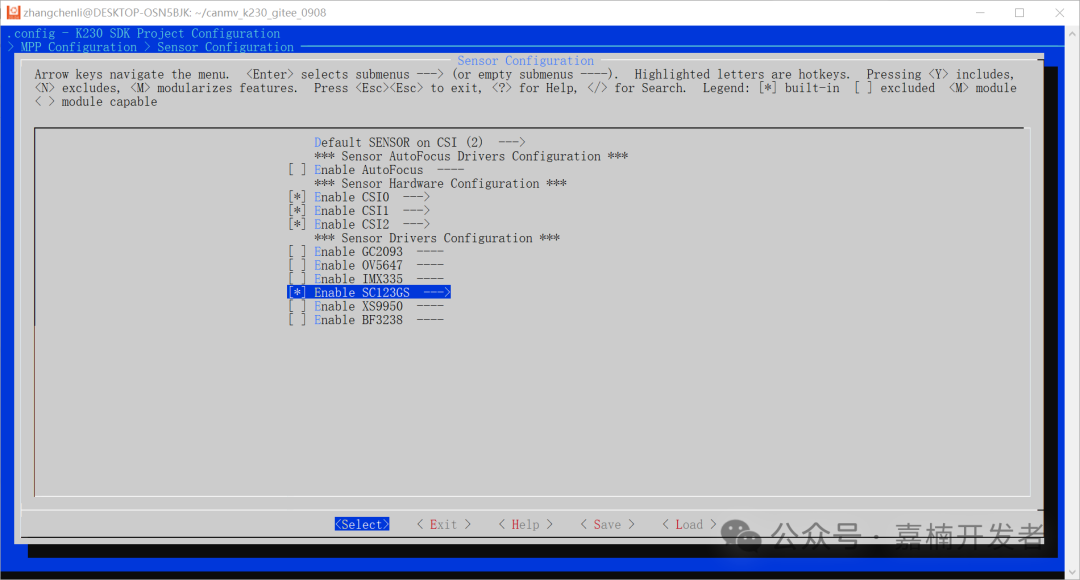
Task: Open the Default SENSOR on CSI submenu
Action: (x=419, y=143)
